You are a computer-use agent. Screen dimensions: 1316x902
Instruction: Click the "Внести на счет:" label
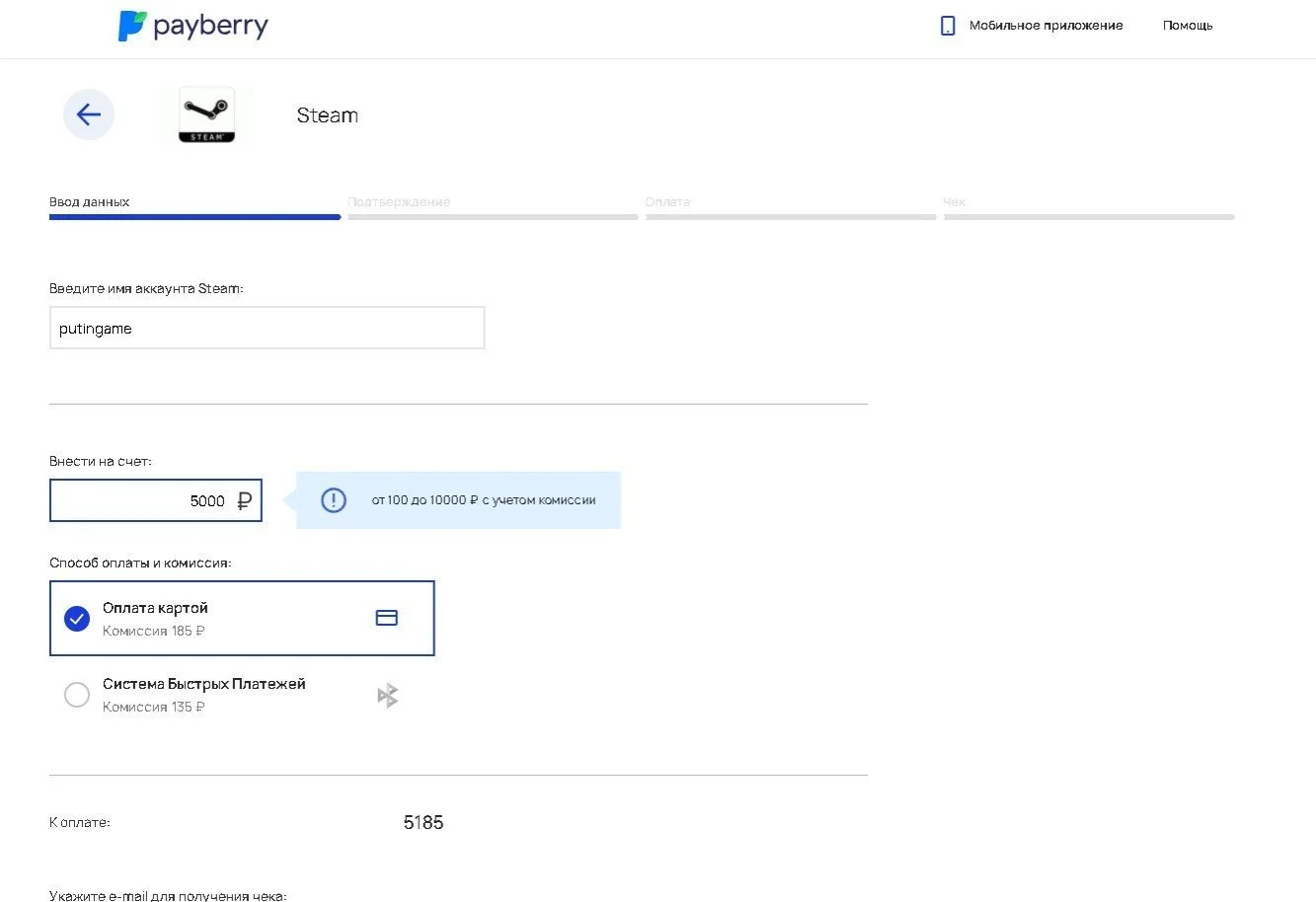click(101, 462)
